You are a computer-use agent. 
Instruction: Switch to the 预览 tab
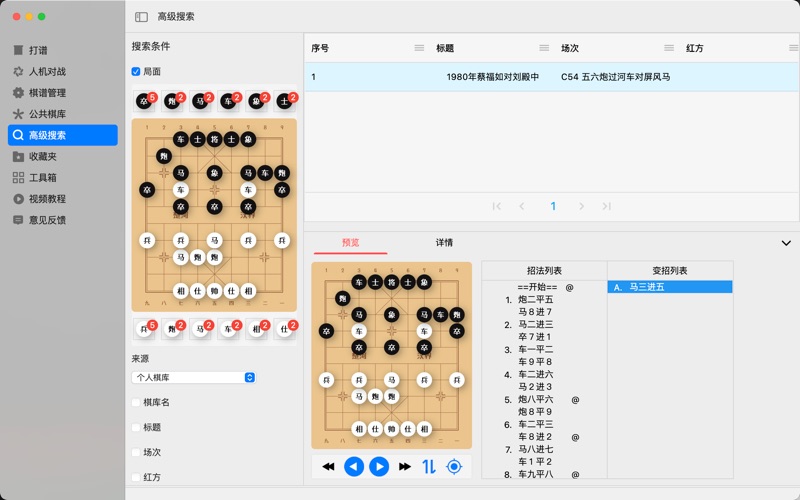pos(351,242)
